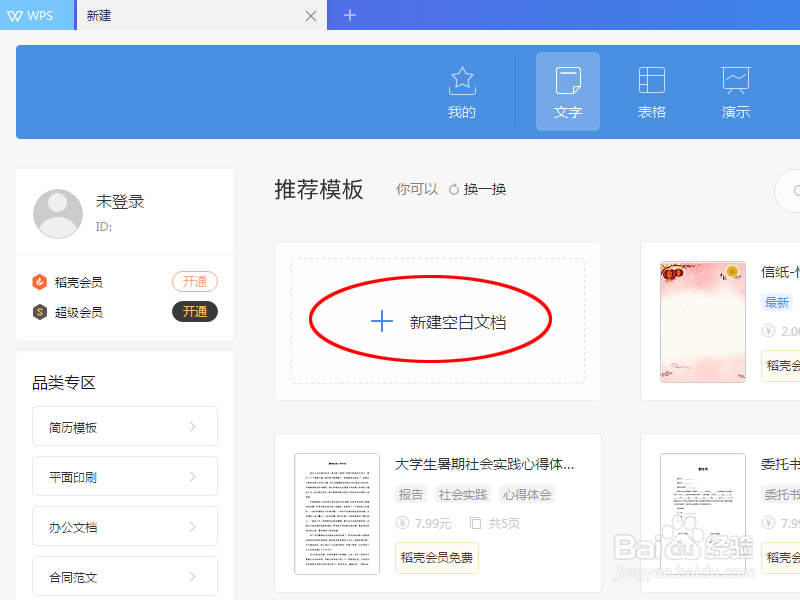Close the 新建 tab
800x600 pixels.
tap(311, 16)
